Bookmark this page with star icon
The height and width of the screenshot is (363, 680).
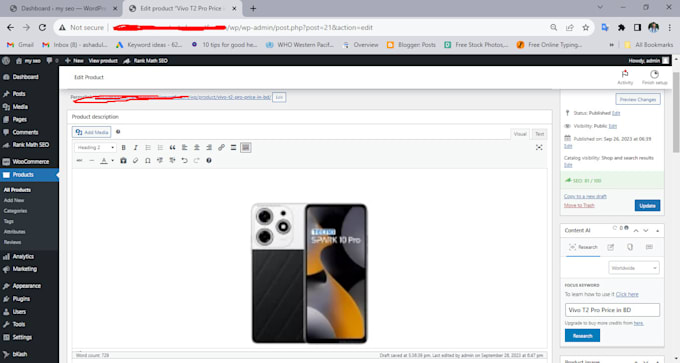coord(586,27)
